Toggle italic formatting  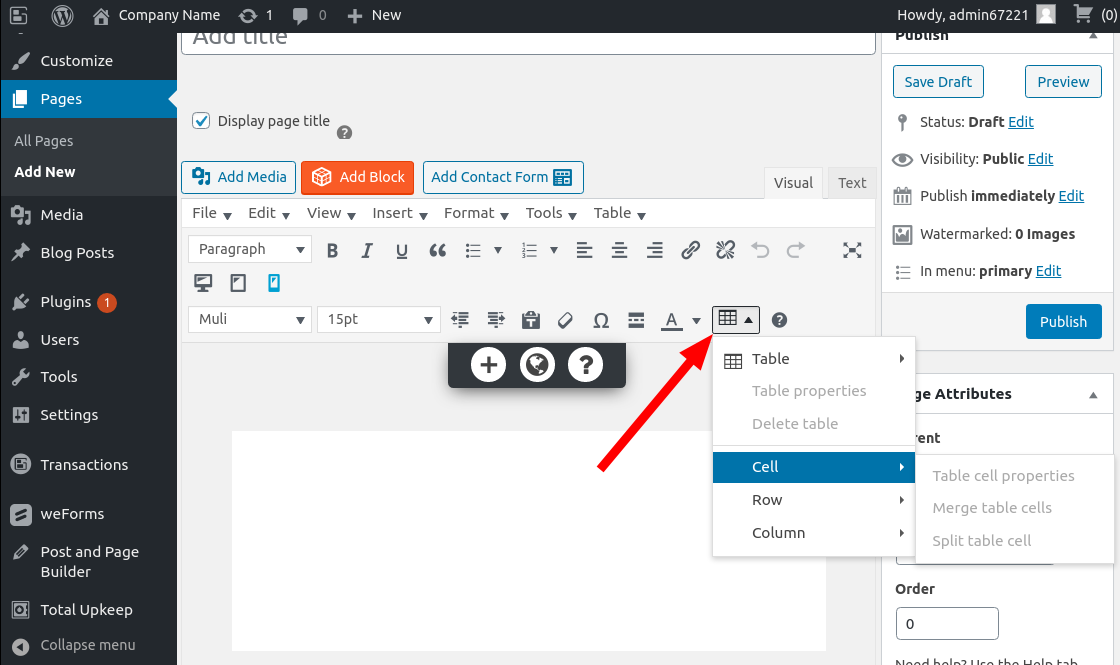[x=366, y=250]
